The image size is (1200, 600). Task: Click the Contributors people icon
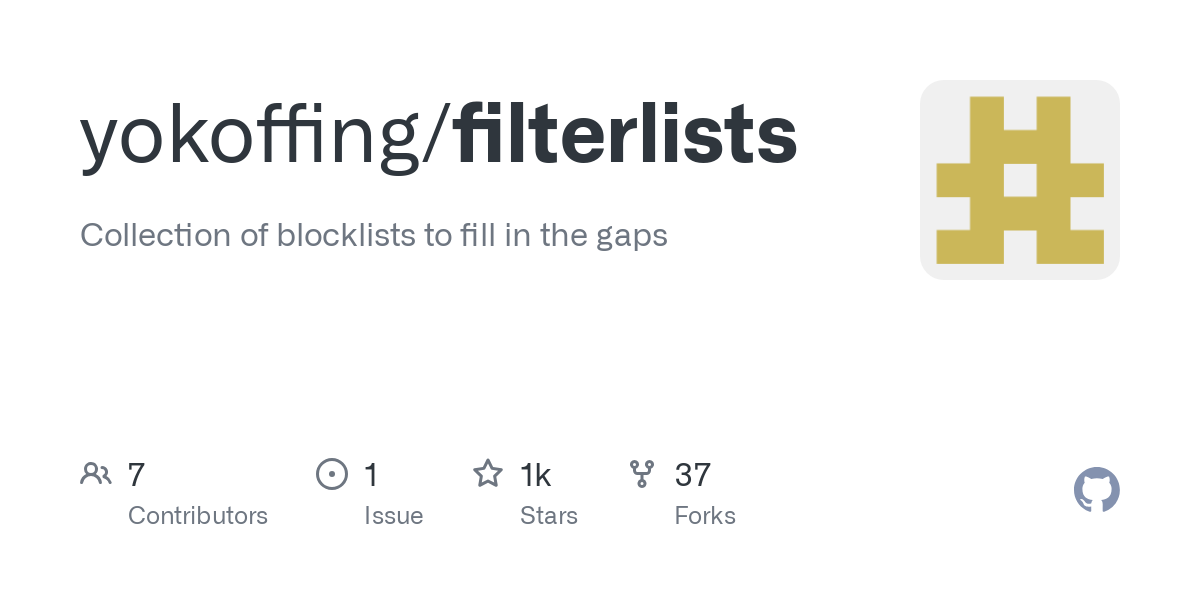click(96, 473)
